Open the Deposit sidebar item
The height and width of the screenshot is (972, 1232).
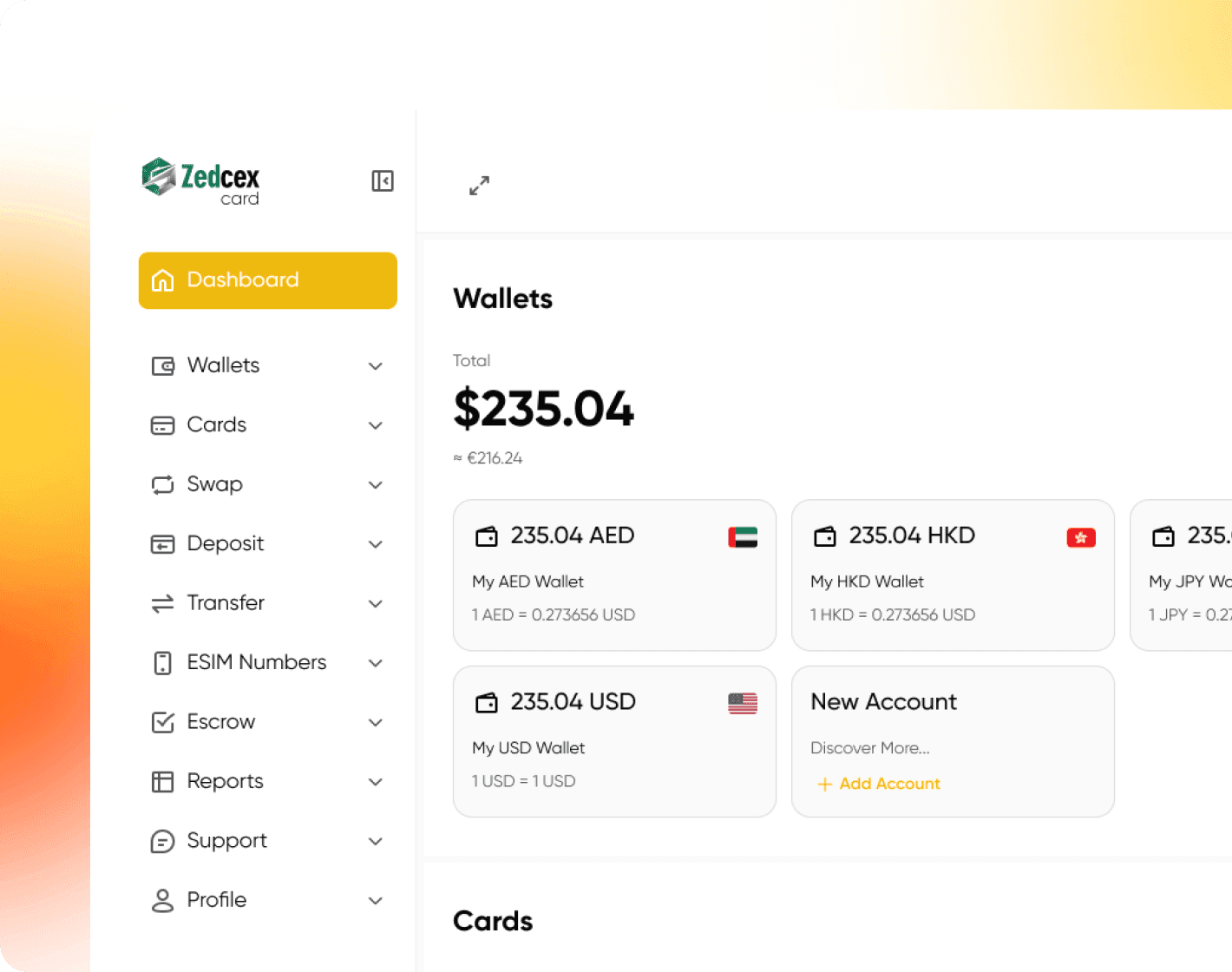coord(225,544)
